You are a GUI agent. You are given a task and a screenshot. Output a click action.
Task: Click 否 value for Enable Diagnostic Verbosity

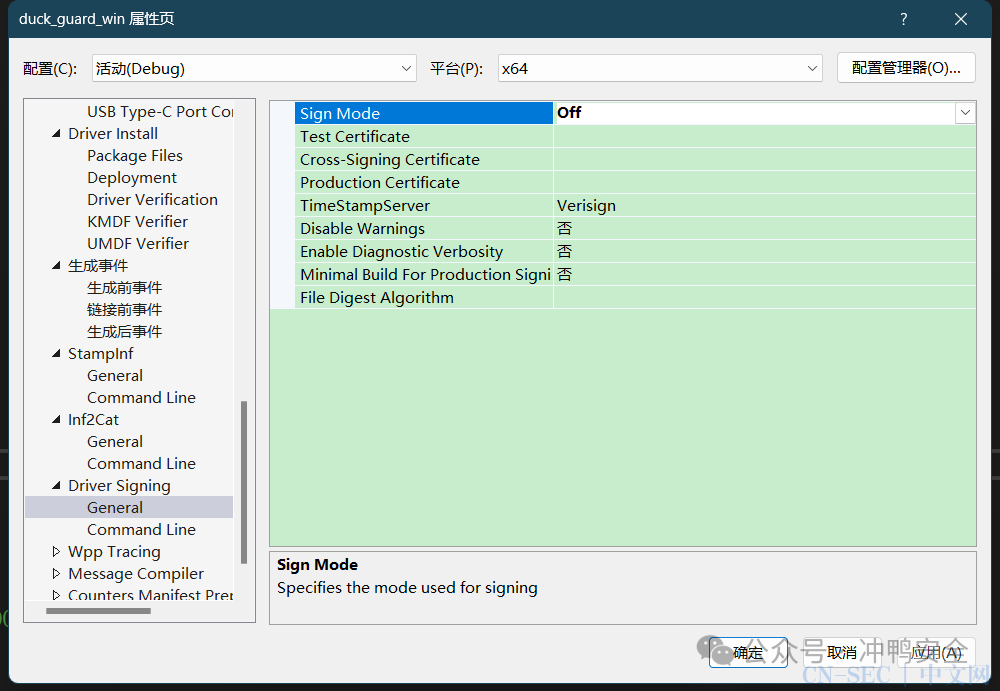point(765,251)
